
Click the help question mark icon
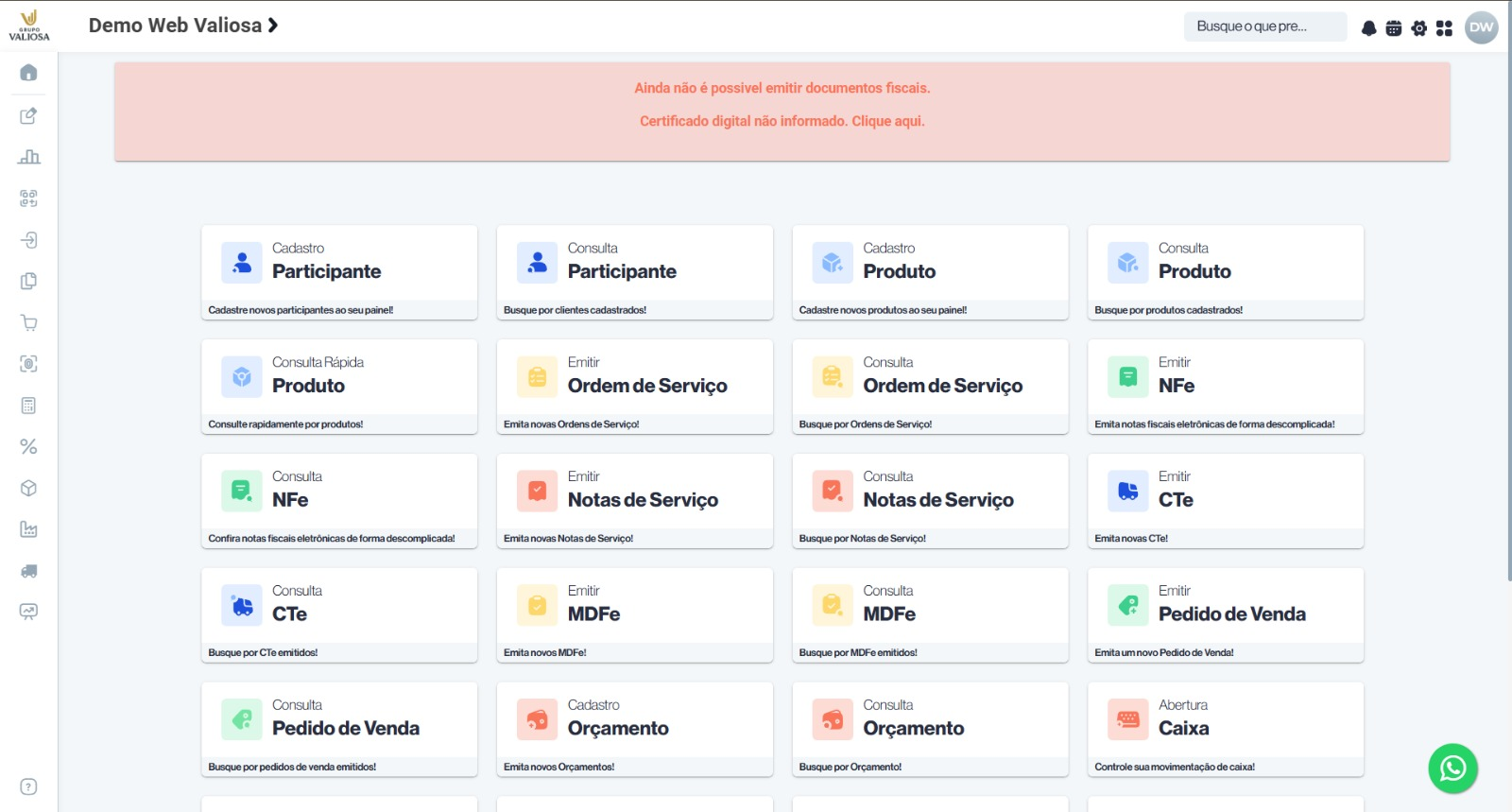tap(28, 786)
